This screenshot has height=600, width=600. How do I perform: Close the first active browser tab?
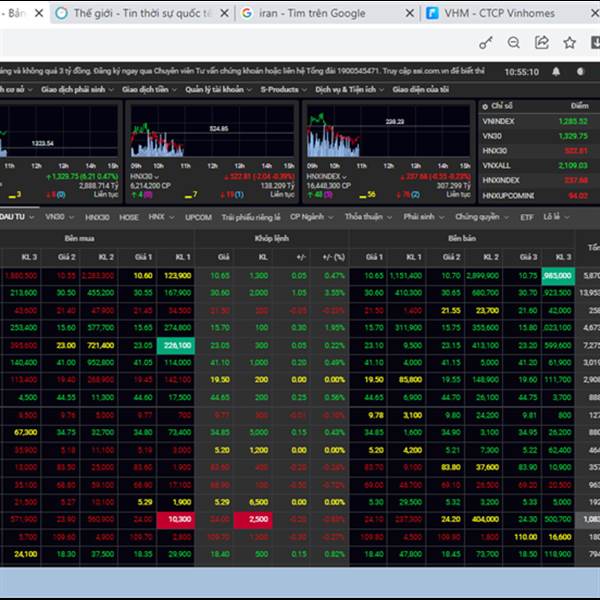click(x=39, y=13)
